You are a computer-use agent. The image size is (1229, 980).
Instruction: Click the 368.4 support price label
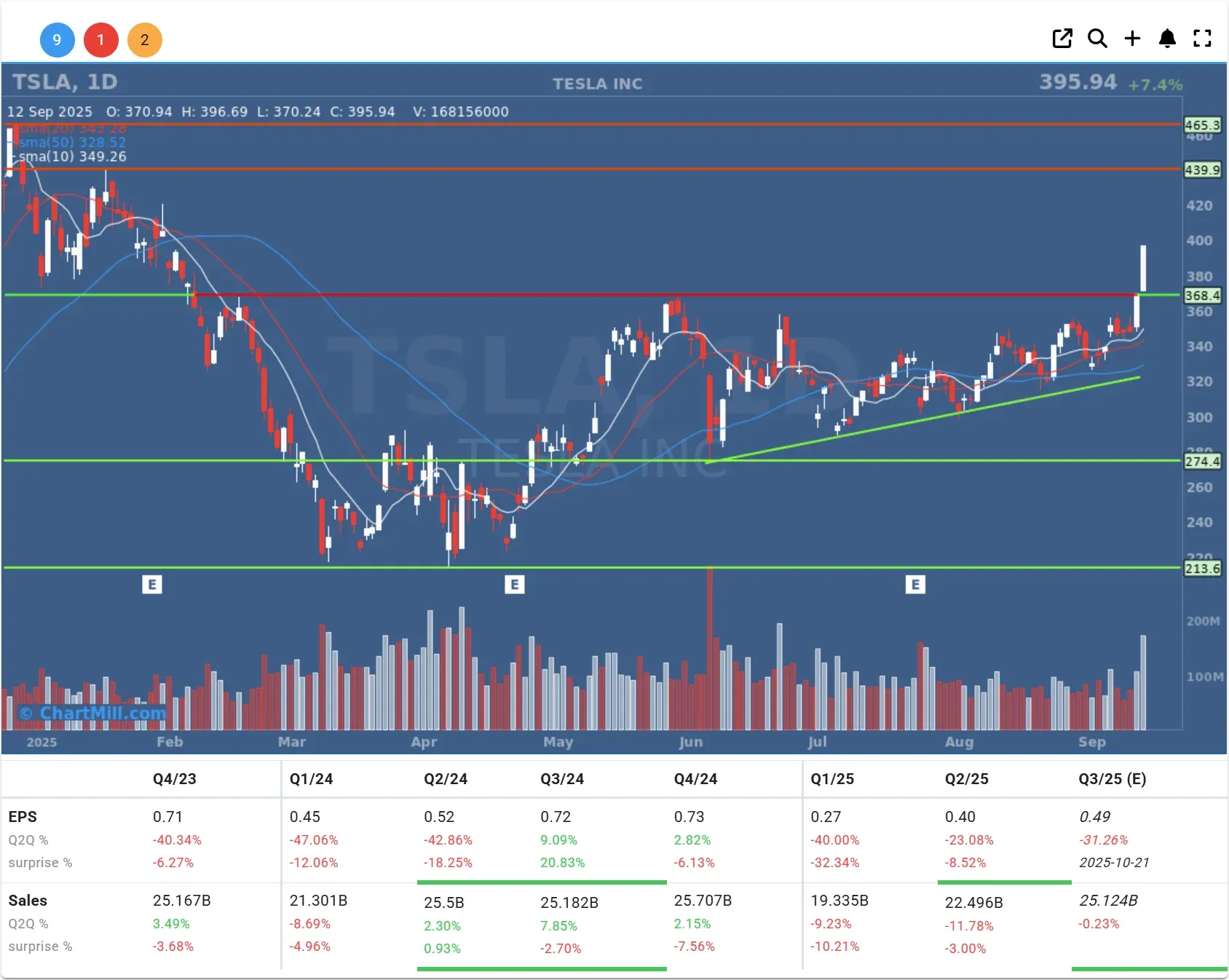coord(1202,296)
